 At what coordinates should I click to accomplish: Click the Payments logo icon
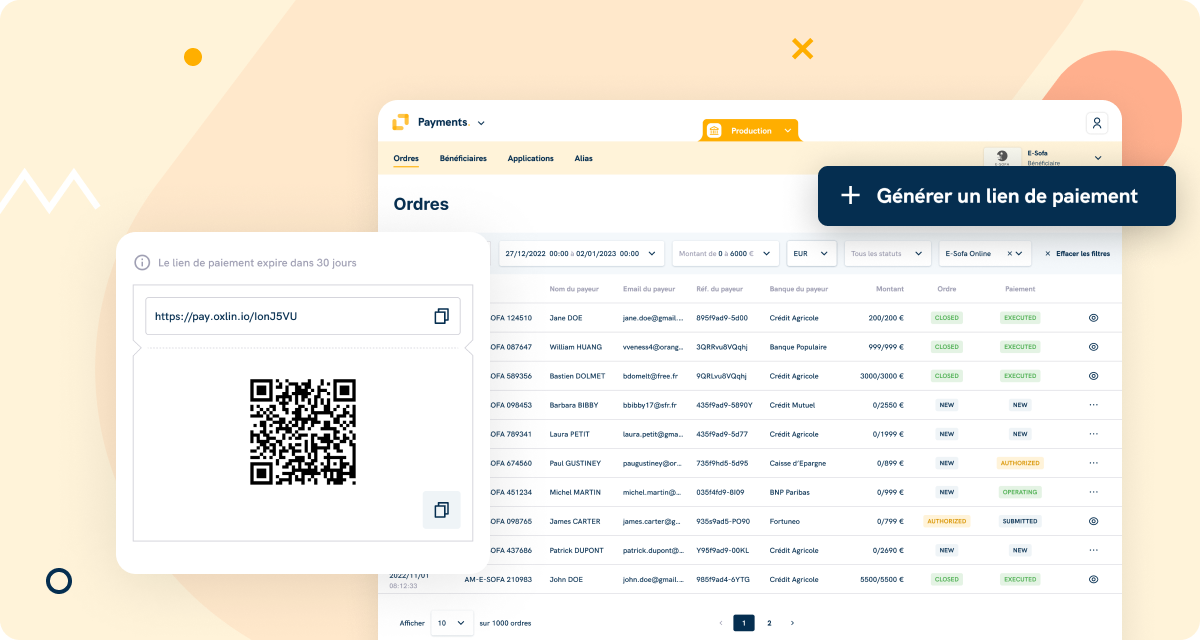pyautogui.click(x=400, y=122)
